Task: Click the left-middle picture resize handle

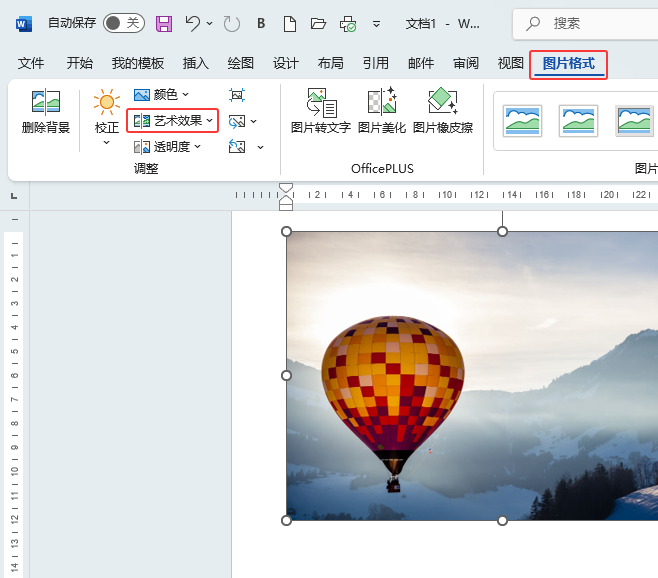Action: click(286, 375)
